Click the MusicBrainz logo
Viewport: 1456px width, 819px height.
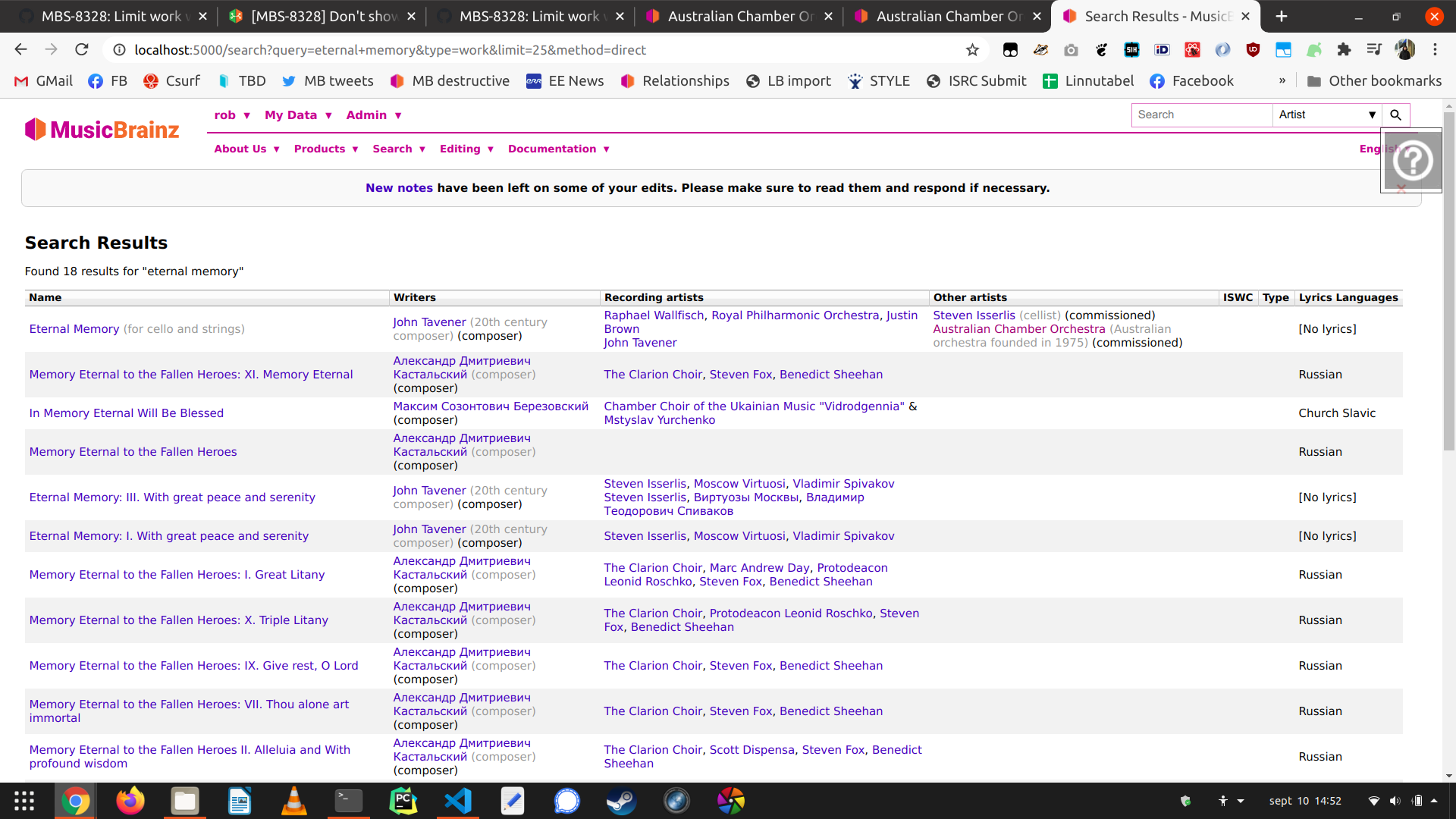pos(102,130)
